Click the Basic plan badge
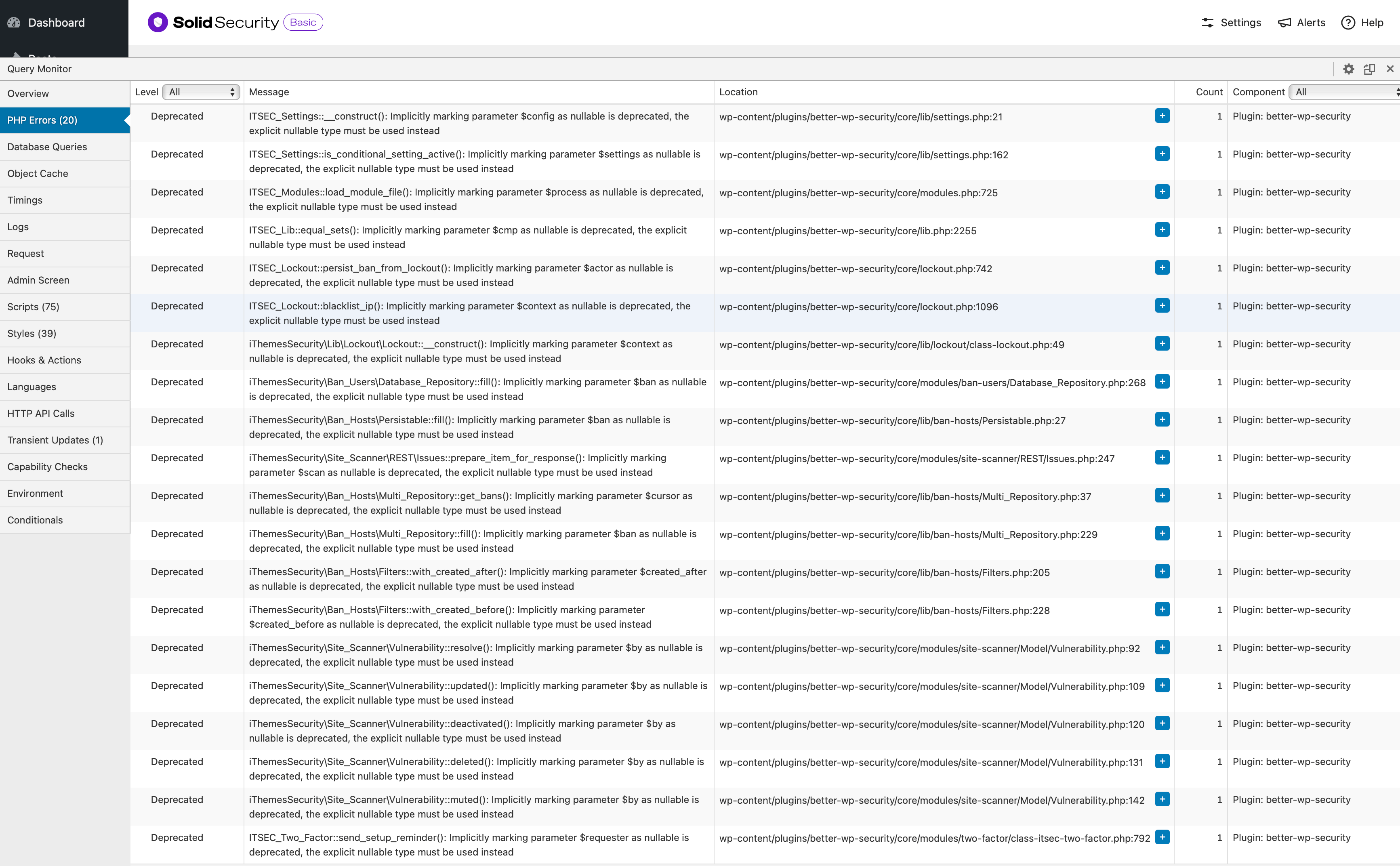 [x=303, y=22]
